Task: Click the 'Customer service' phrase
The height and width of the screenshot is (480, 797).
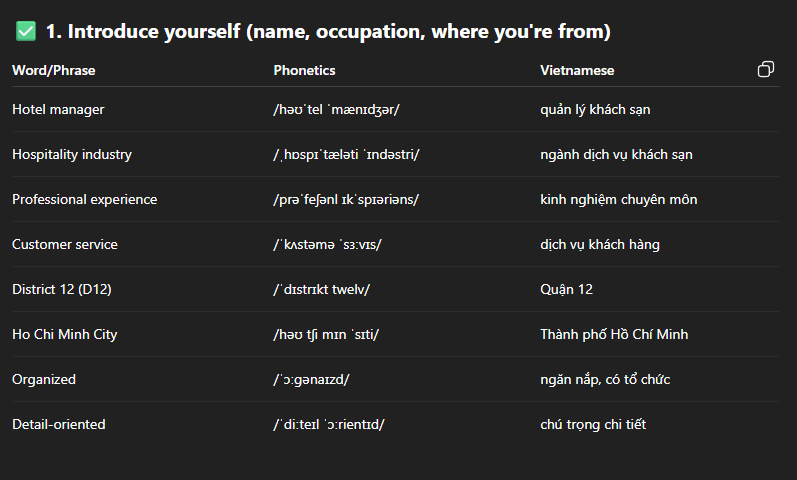Action: coord(65,244)
